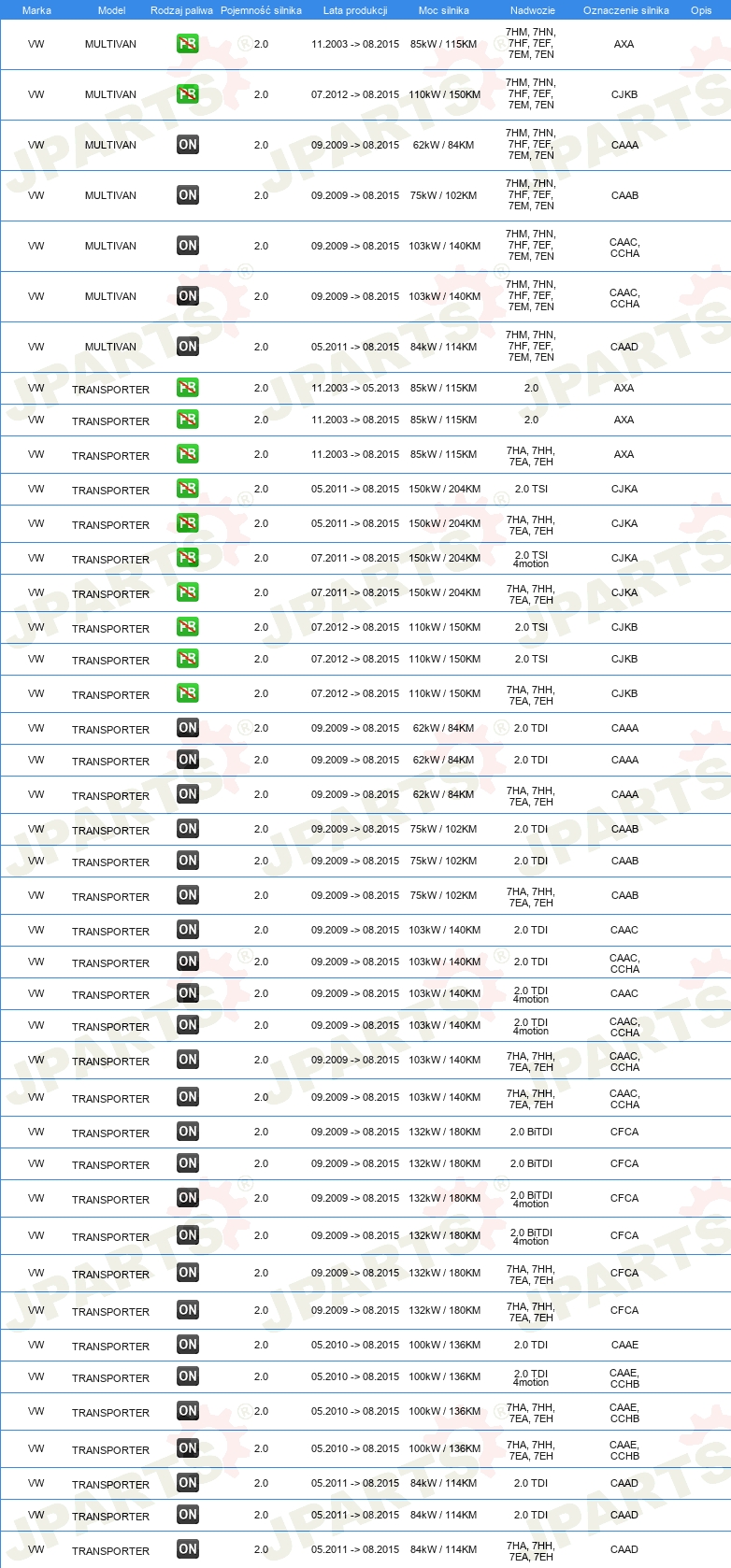Click the '11.2003 -> 05.2013' production years cell

355,388
